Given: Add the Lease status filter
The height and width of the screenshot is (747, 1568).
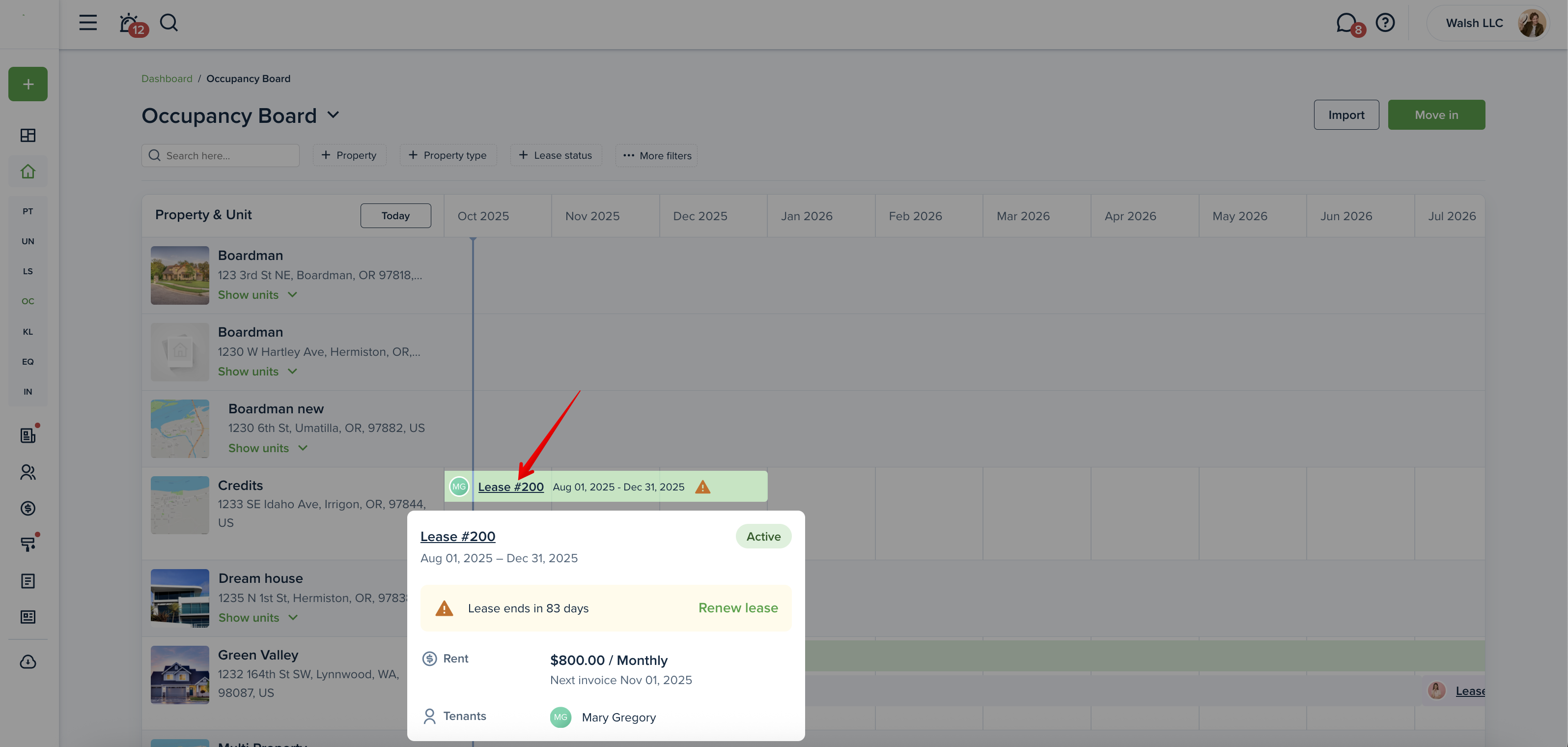Looking at the screenshot, I should coord(556,155).
